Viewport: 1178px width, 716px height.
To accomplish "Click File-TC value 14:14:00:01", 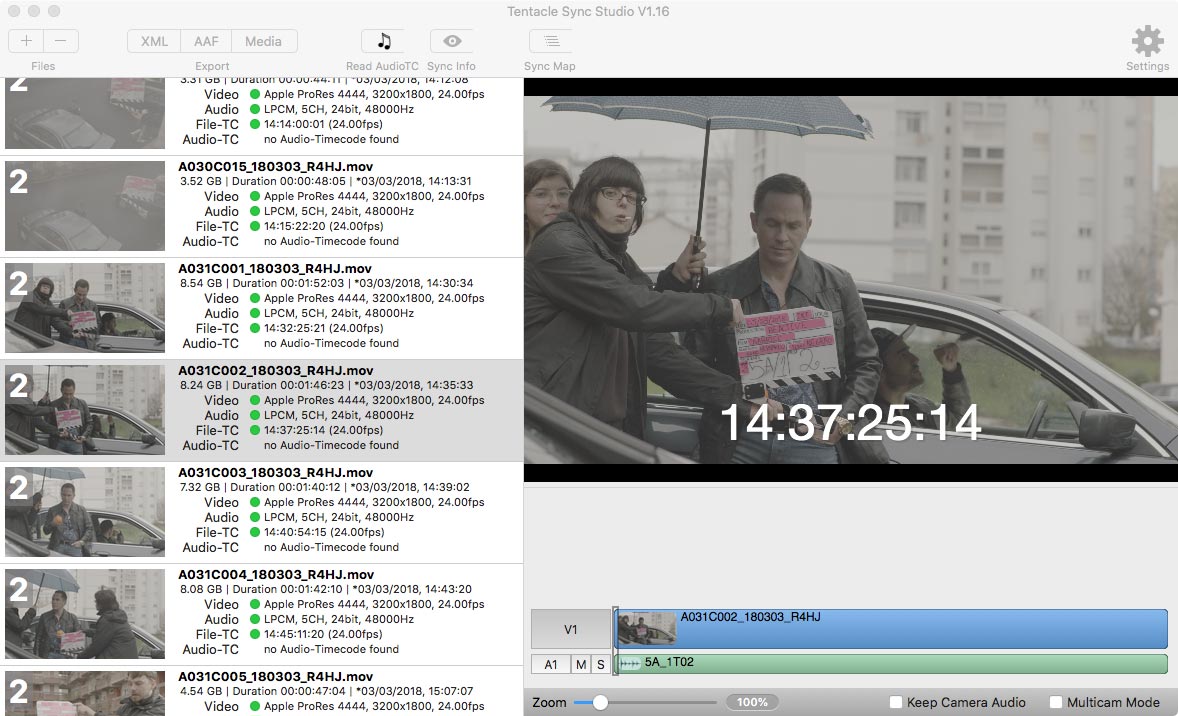I will click(x=323, y=125).
